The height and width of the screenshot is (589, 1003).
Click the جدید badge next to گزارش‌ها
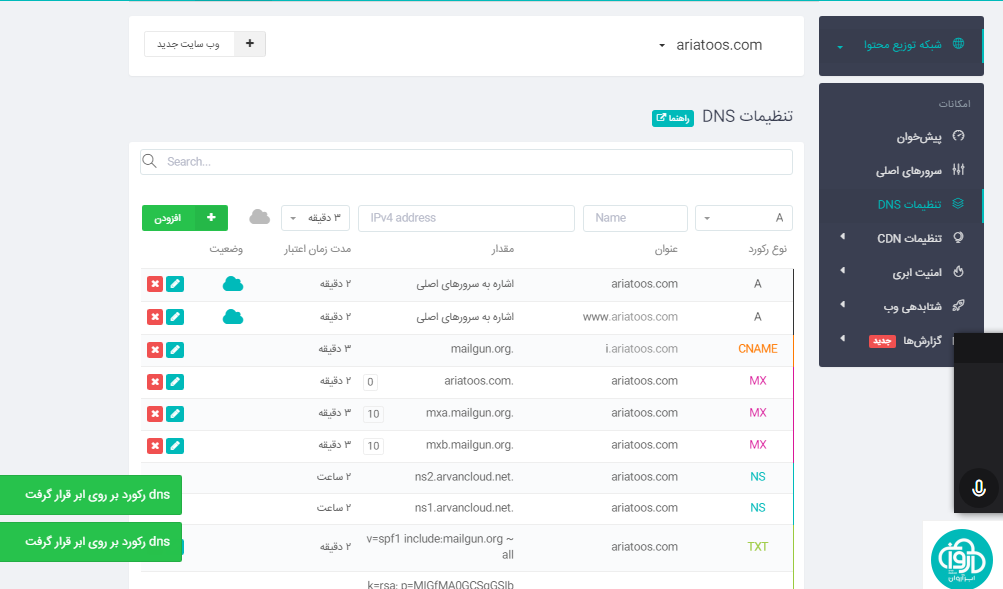tap(882, 341)
